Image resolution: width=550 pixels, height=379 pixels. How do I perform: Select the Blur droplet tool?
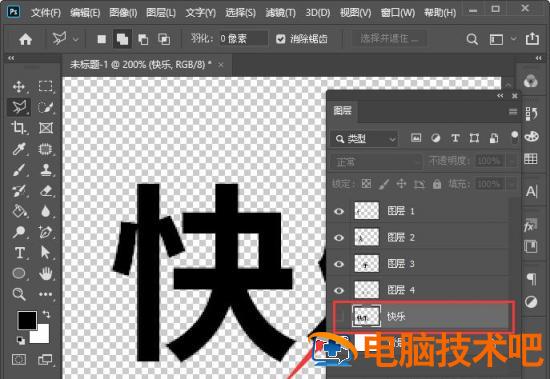coord(46,211)
